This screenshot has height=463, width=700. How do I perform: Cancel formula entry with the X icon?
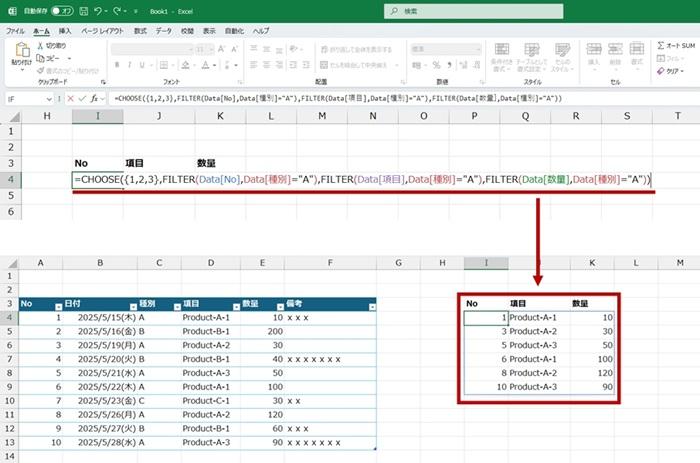(x=71, y=99)
